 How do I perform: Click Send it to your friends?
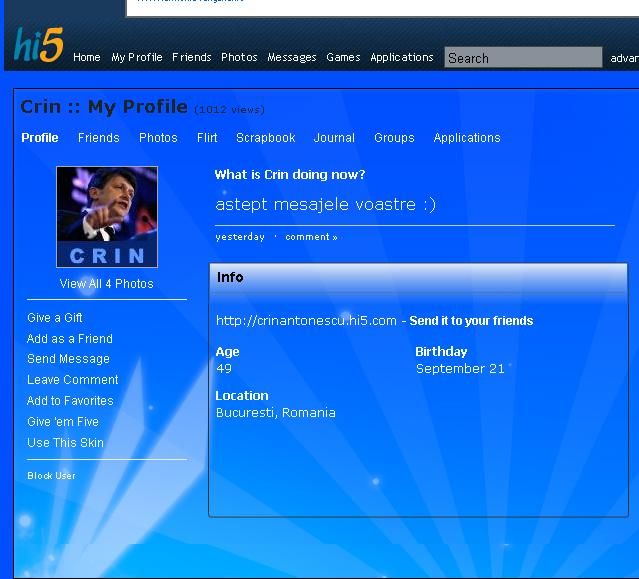coord(471,321)
